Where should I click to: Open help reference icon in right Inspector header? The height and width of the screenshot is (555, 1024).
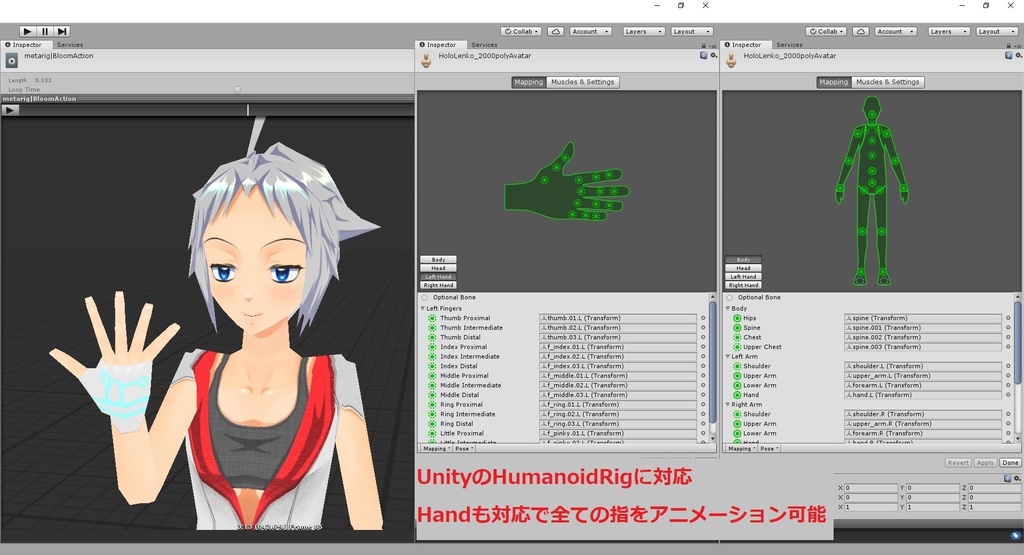pos(1008,56)
